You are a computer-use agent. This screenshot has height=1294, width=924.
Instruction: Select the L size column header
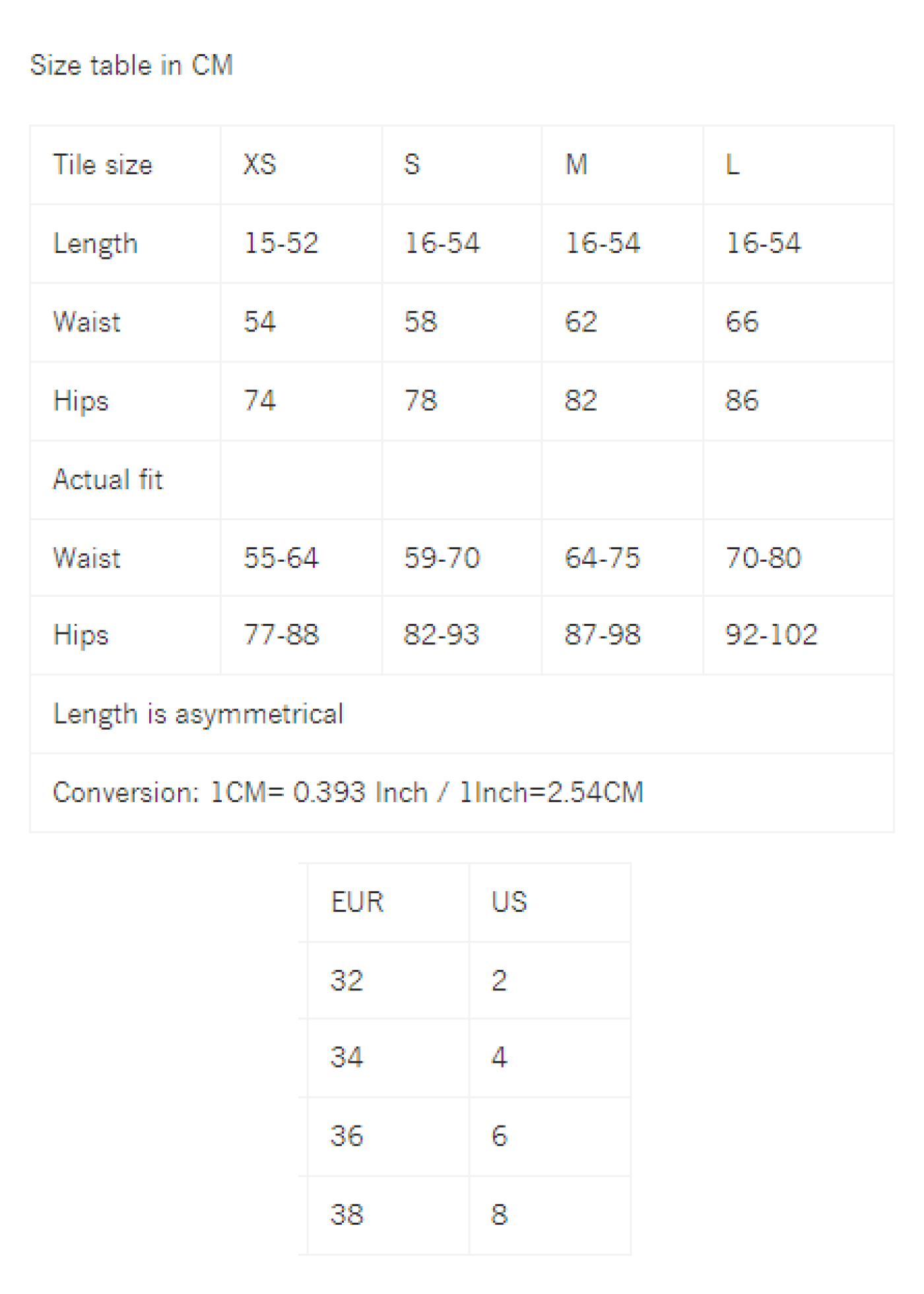pyautogui.click(x=733, y=164)
